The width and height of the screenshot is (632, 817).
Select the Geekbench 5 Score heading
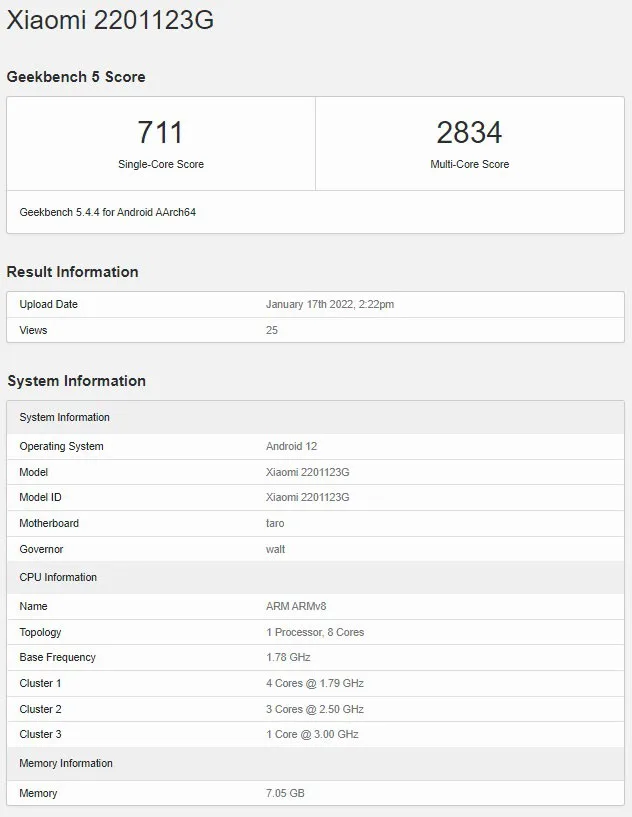coord(76,77)
